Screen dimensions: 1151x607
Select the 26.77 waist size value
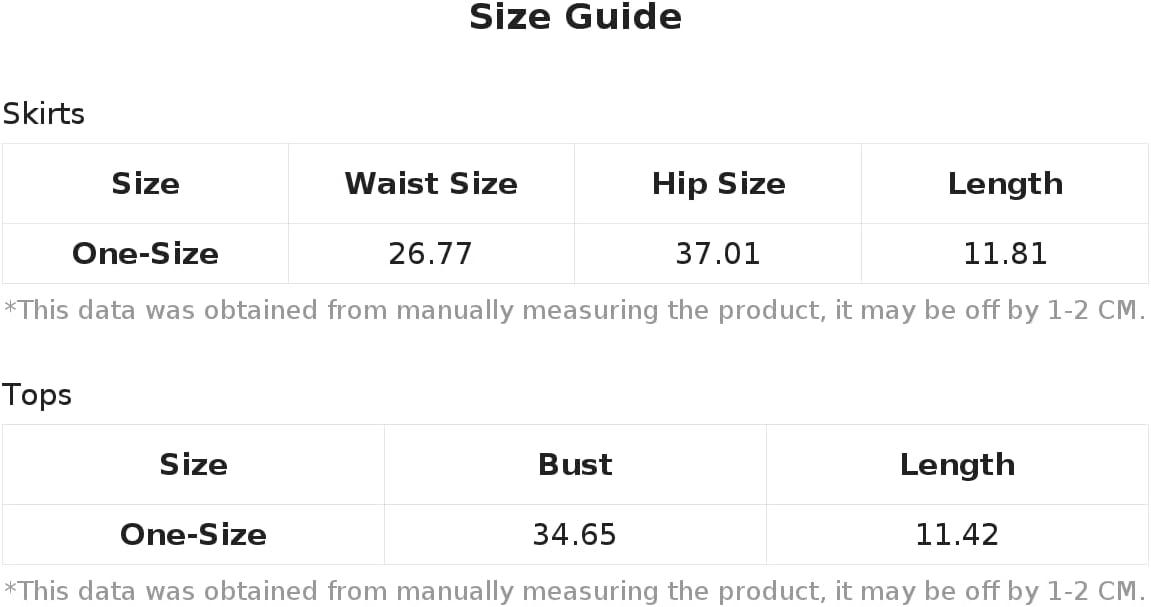tap(431, 254)
